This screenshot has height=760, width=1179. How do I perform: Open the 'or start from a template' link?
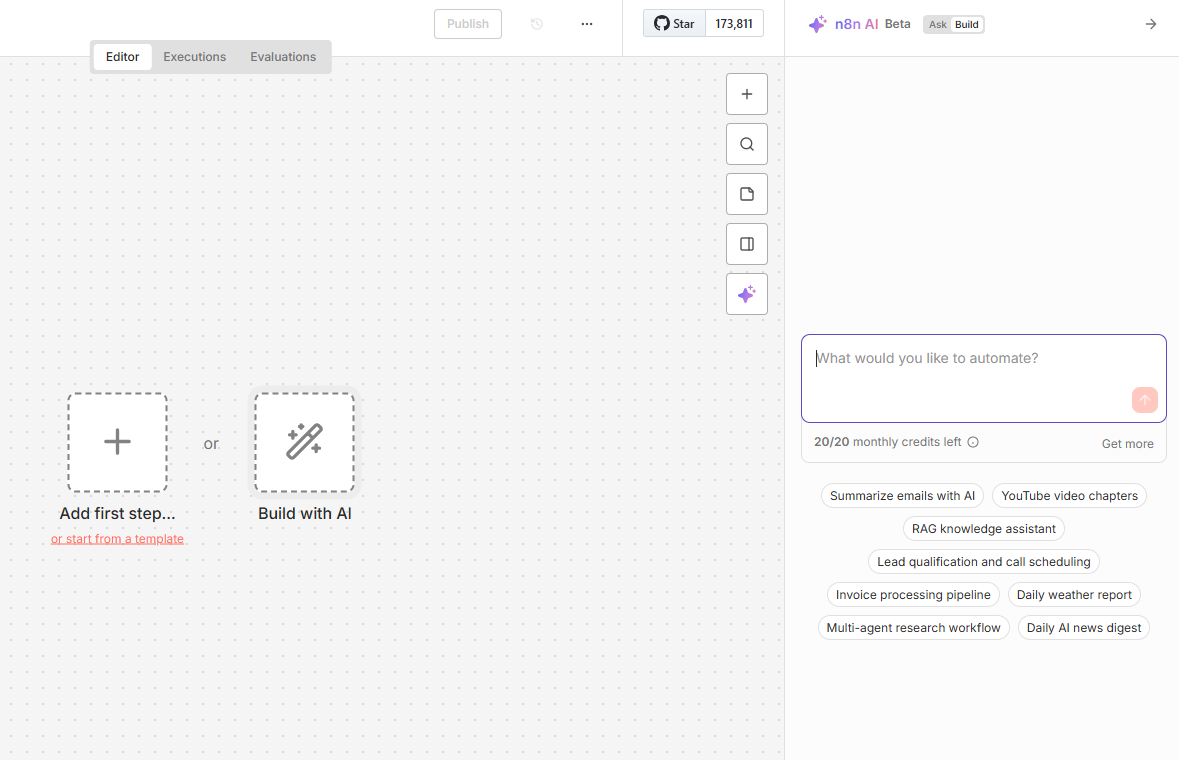(x=117, y=539)
